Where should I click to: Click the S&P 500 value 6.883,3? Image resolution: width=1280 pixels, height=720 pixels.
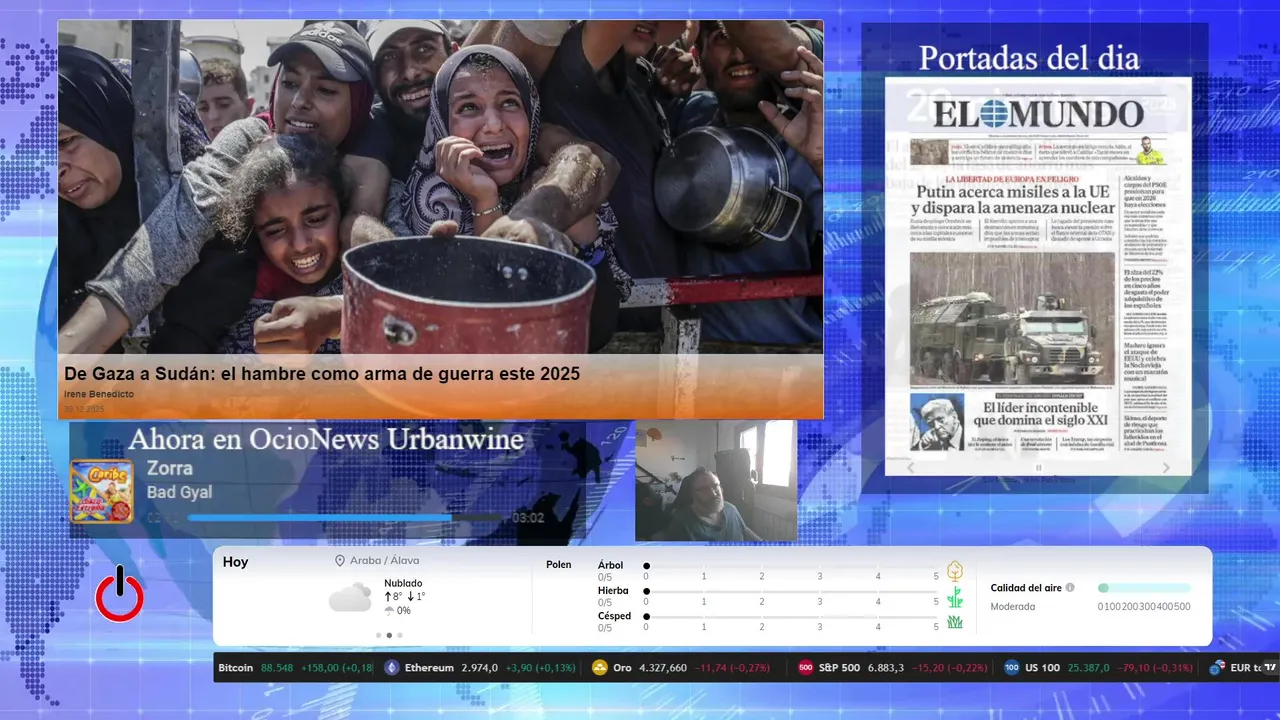pos(885,667)
